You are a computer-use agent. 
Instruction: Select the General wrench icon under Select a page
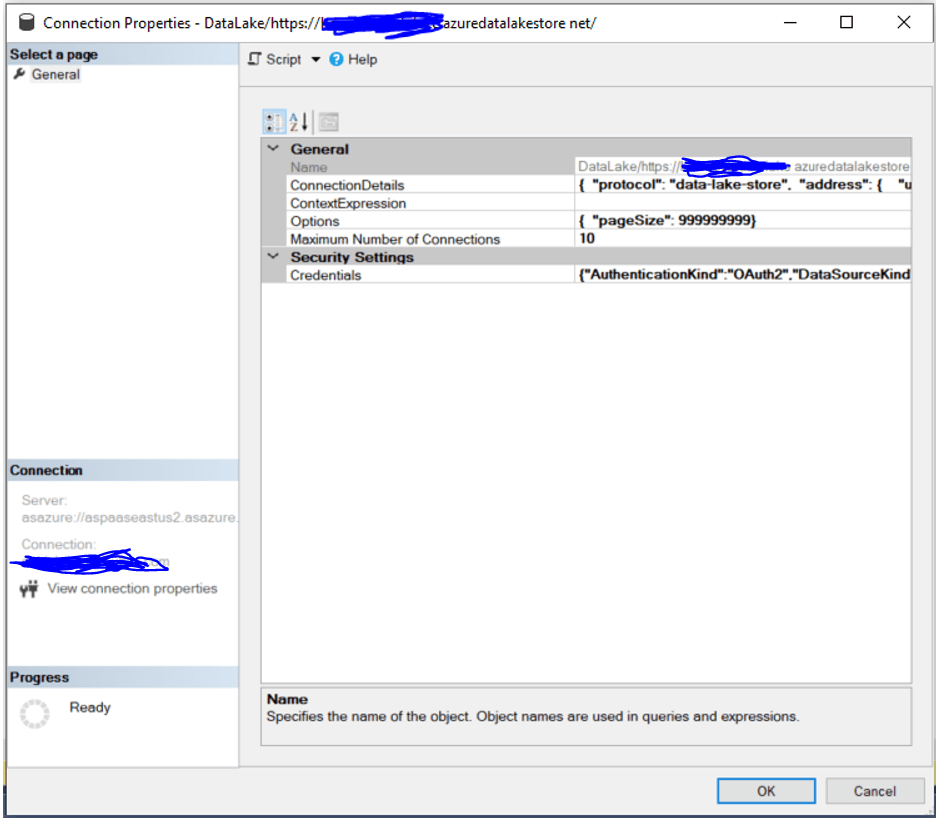point(21,74)
